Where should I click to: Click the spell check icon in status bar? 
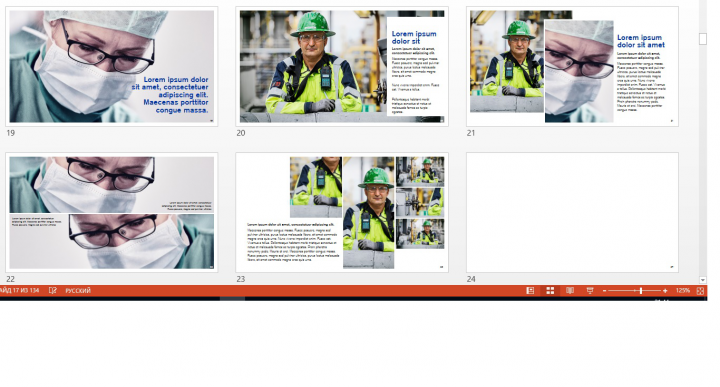tap(53, 291)
